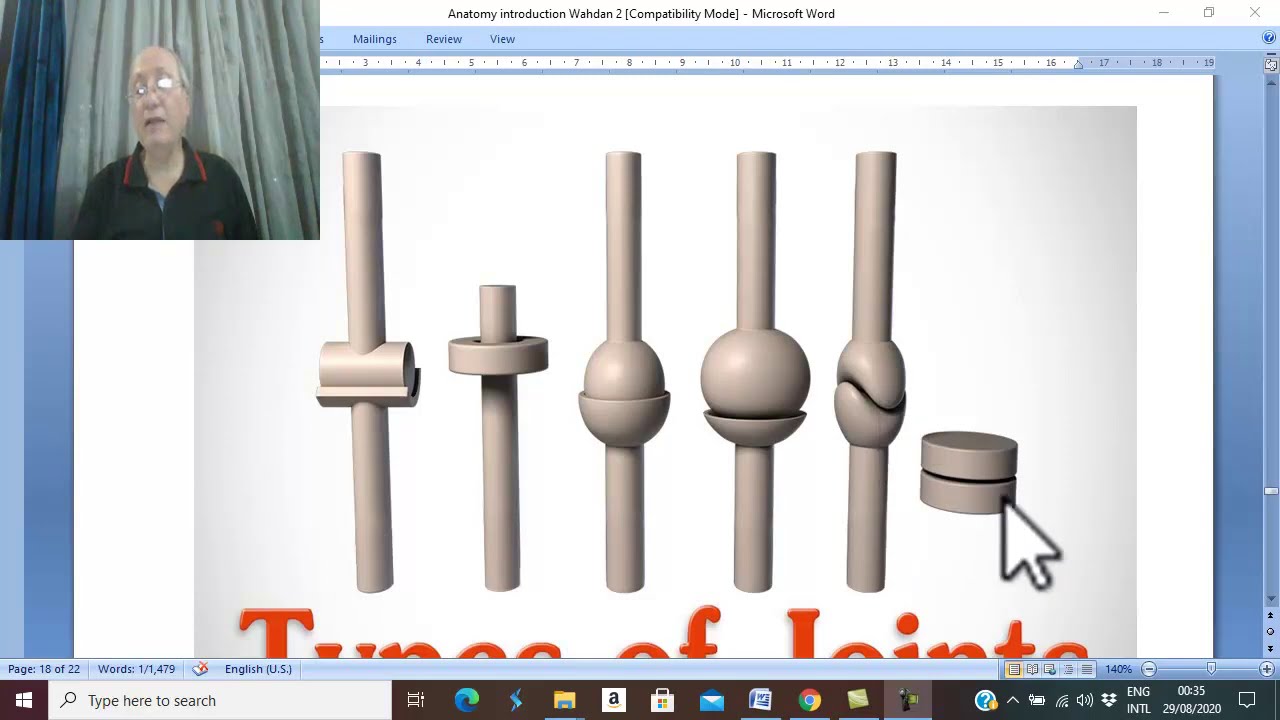Click the Get Help tray icon
Screen dimensions: 1280x720
coord(986,700)
